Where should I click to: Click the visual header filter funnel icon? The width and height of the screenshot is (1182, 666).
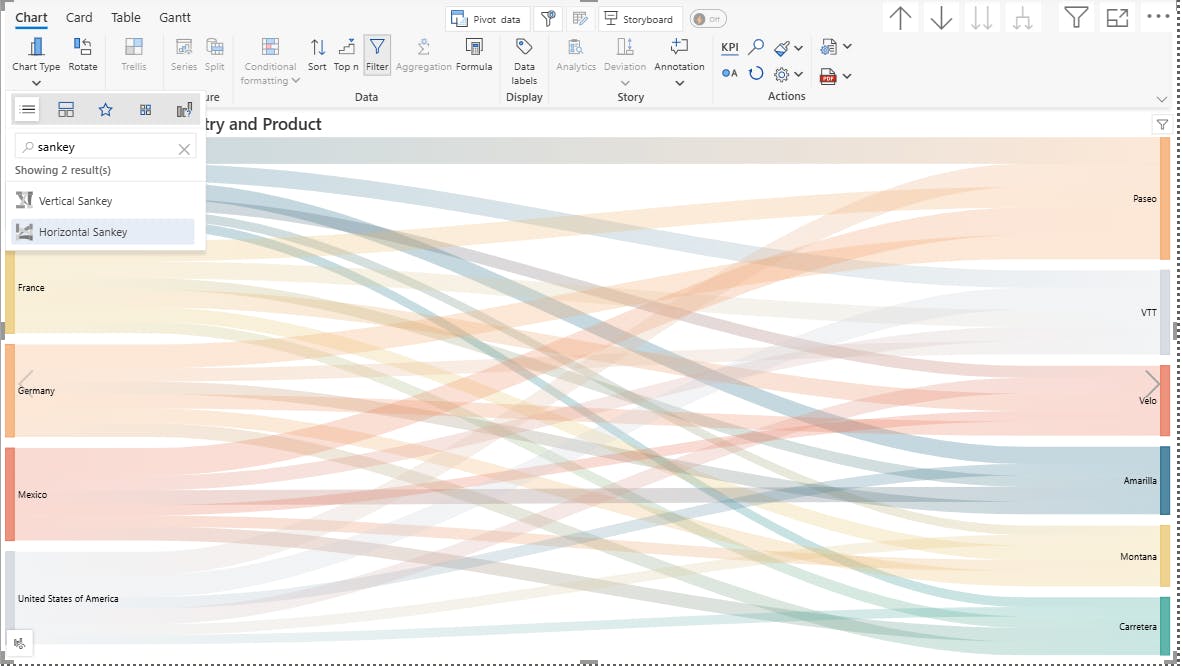click(1076, 17)
